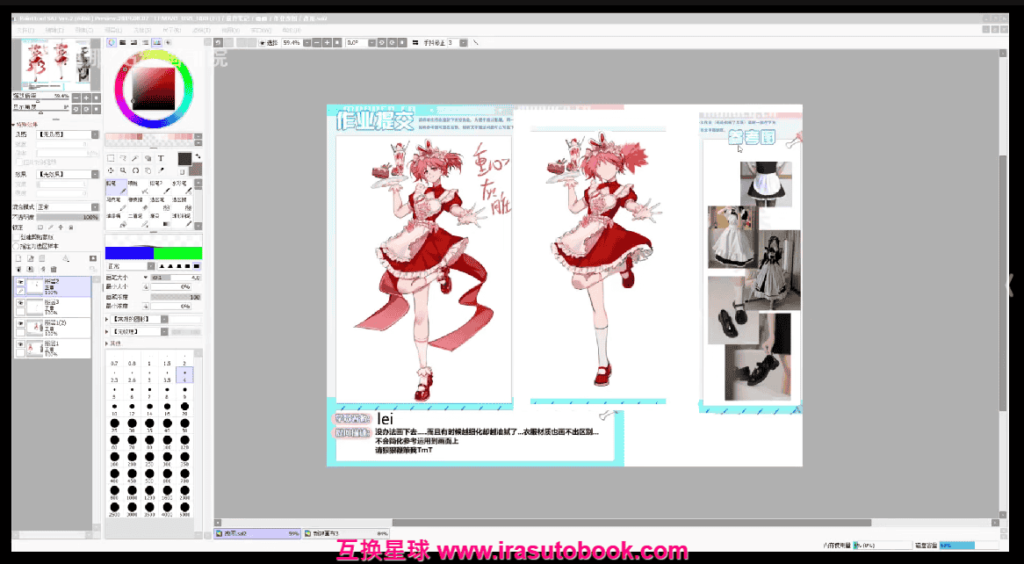Open the 滤镜 menu

point(200,30)
